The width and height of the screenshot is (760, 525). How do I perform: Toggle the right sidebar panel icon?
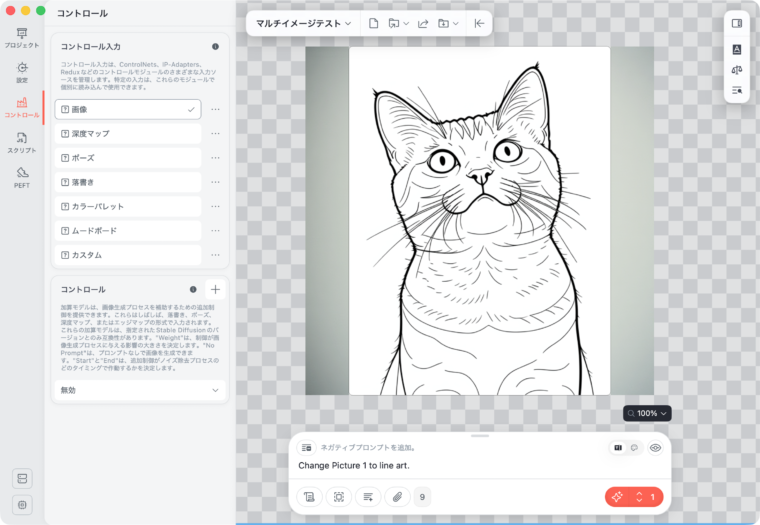(737, 23)
